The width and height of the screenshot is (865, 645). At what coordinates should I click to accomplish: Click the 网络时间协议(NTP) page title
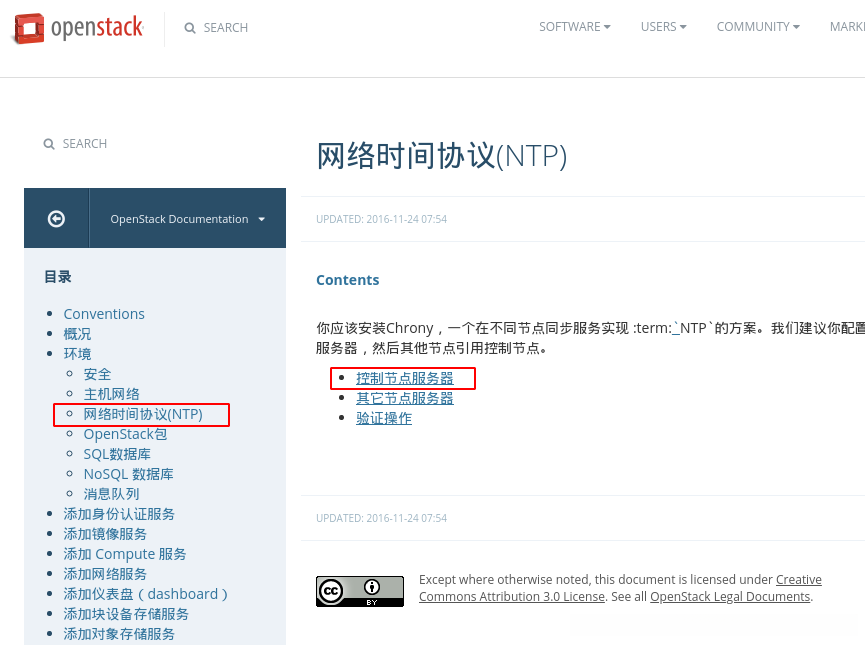tap(441, 156)
